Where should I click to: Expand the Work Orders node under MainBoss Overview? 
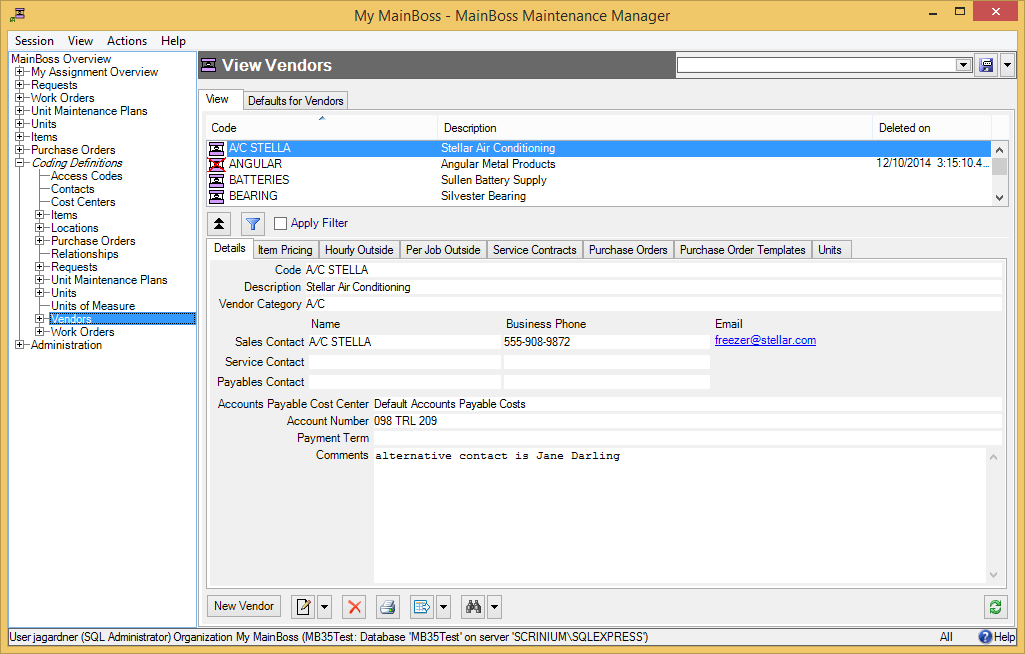pyautogui.click(x=20, y=98)
